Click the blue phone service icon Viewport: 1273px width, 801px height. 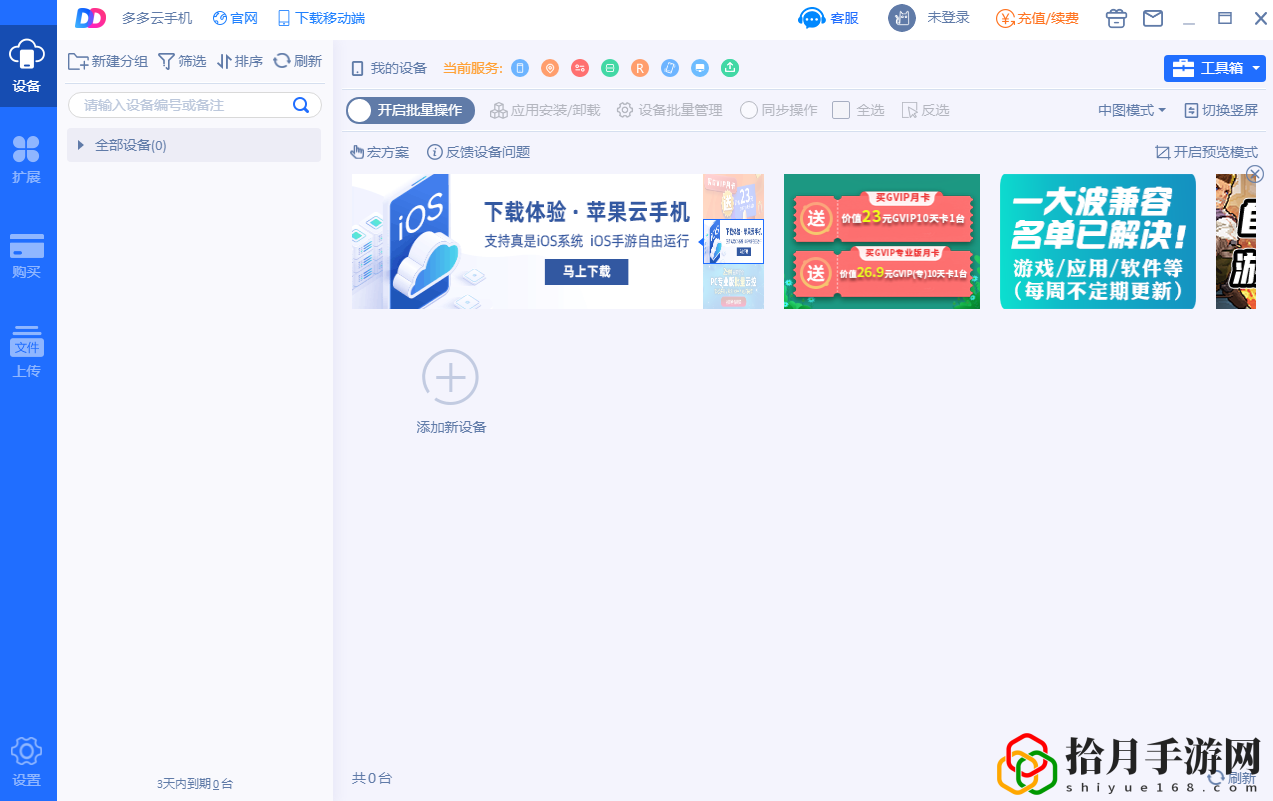point(520,68)
